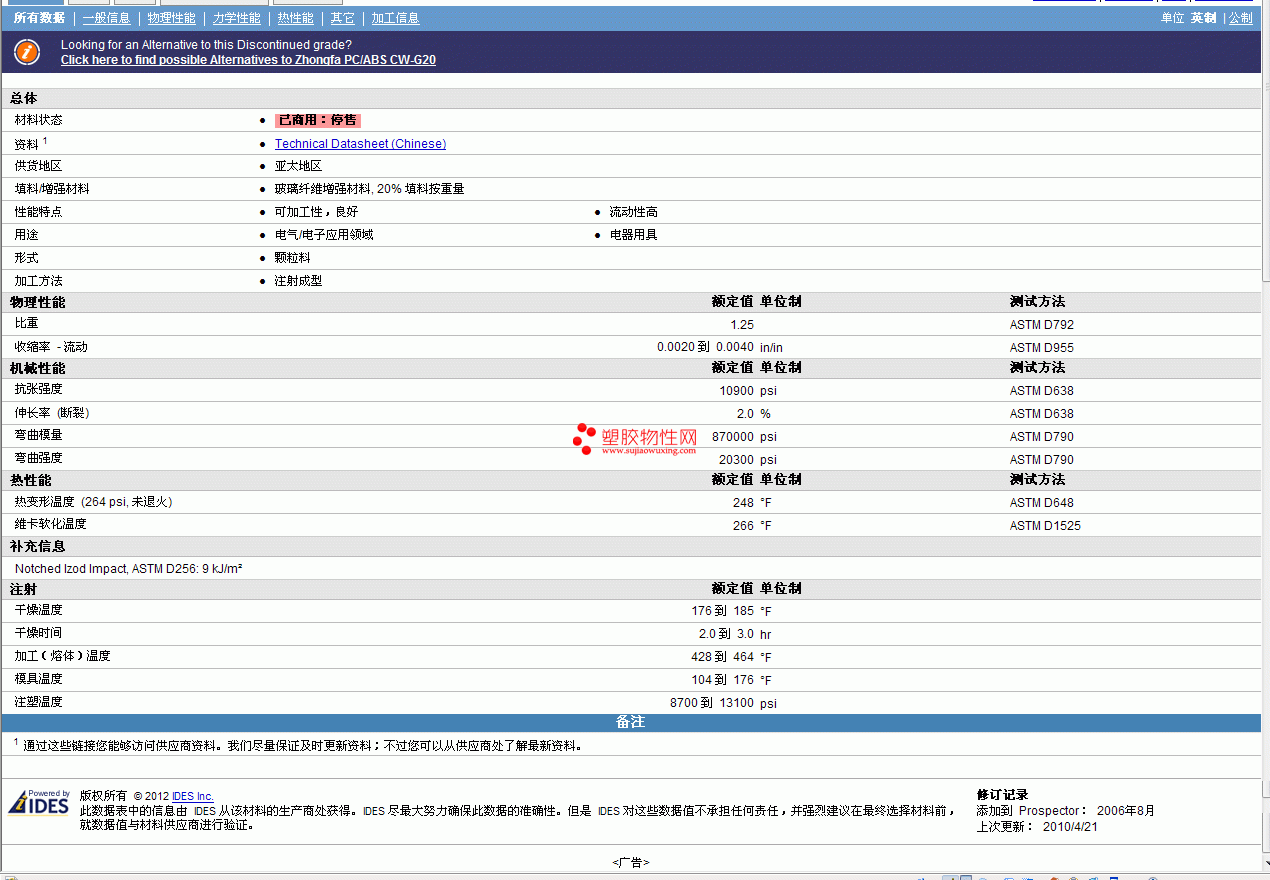Click the 补充信息 section header
This screenshot has height=880, width=1270.
tap(38, 547)
